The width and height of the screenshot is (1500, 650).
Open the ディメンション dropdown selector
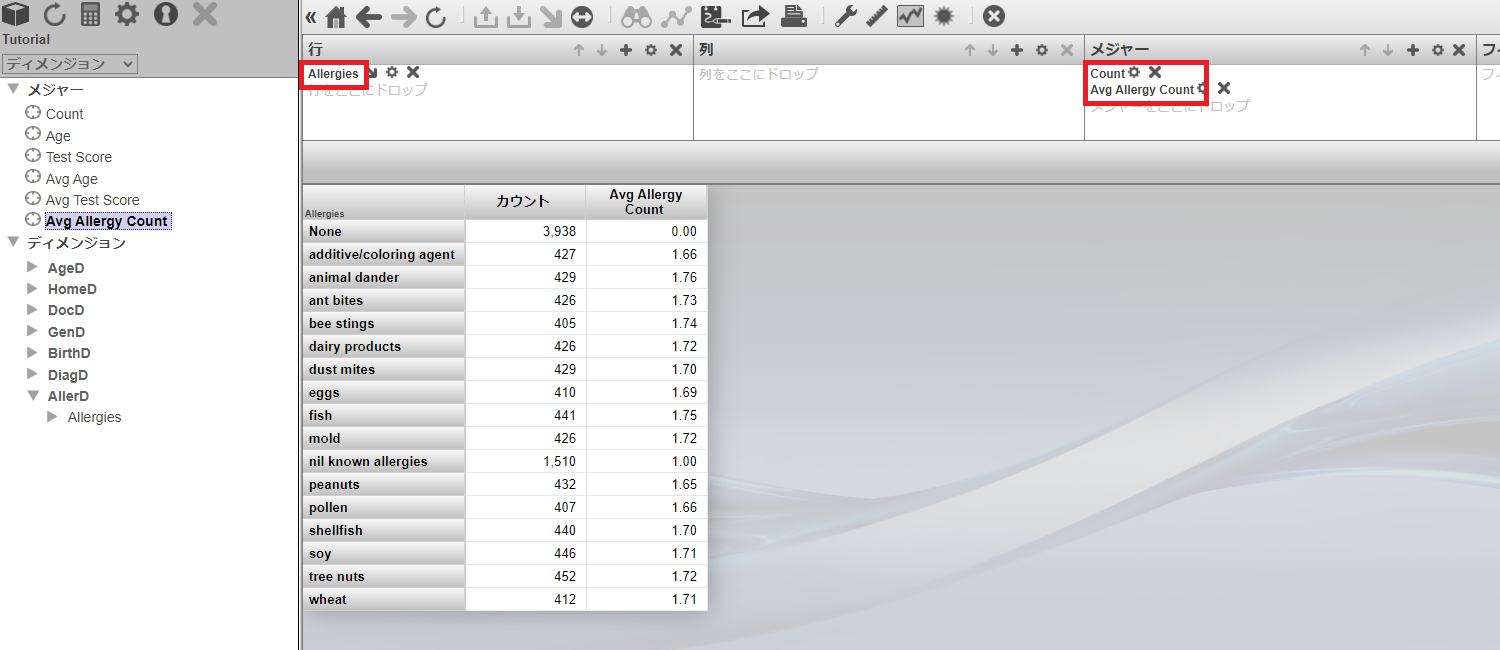[x=69, y=64]
